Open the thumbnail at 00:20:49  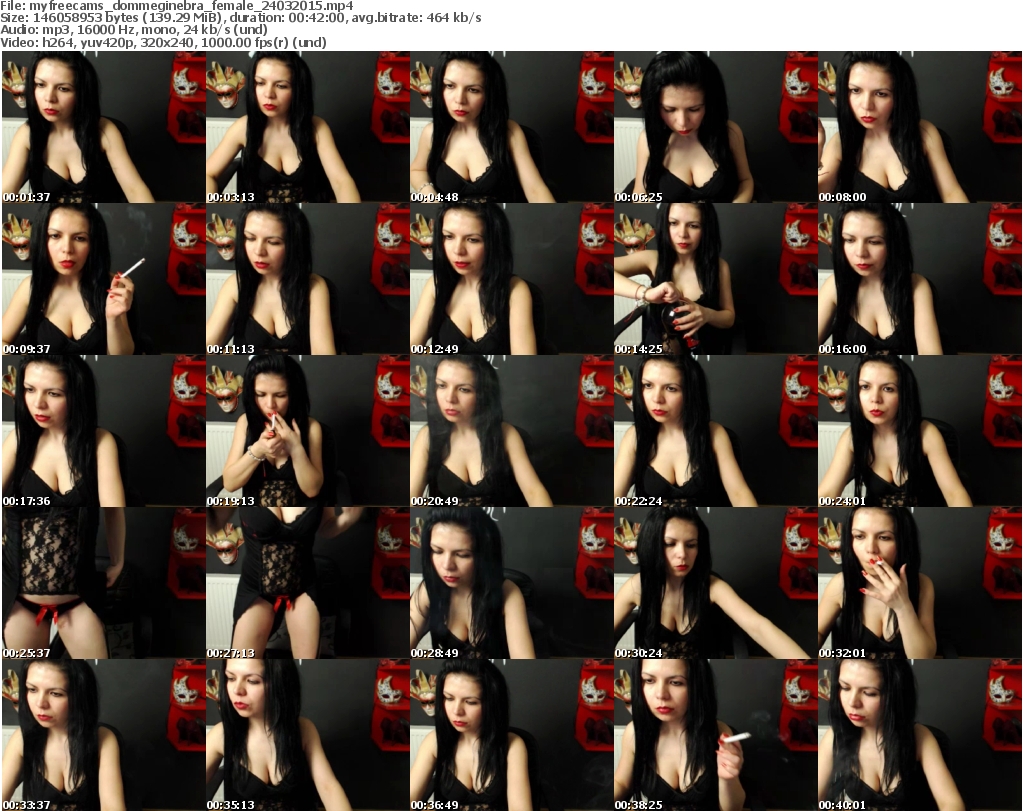pos(512,431)
